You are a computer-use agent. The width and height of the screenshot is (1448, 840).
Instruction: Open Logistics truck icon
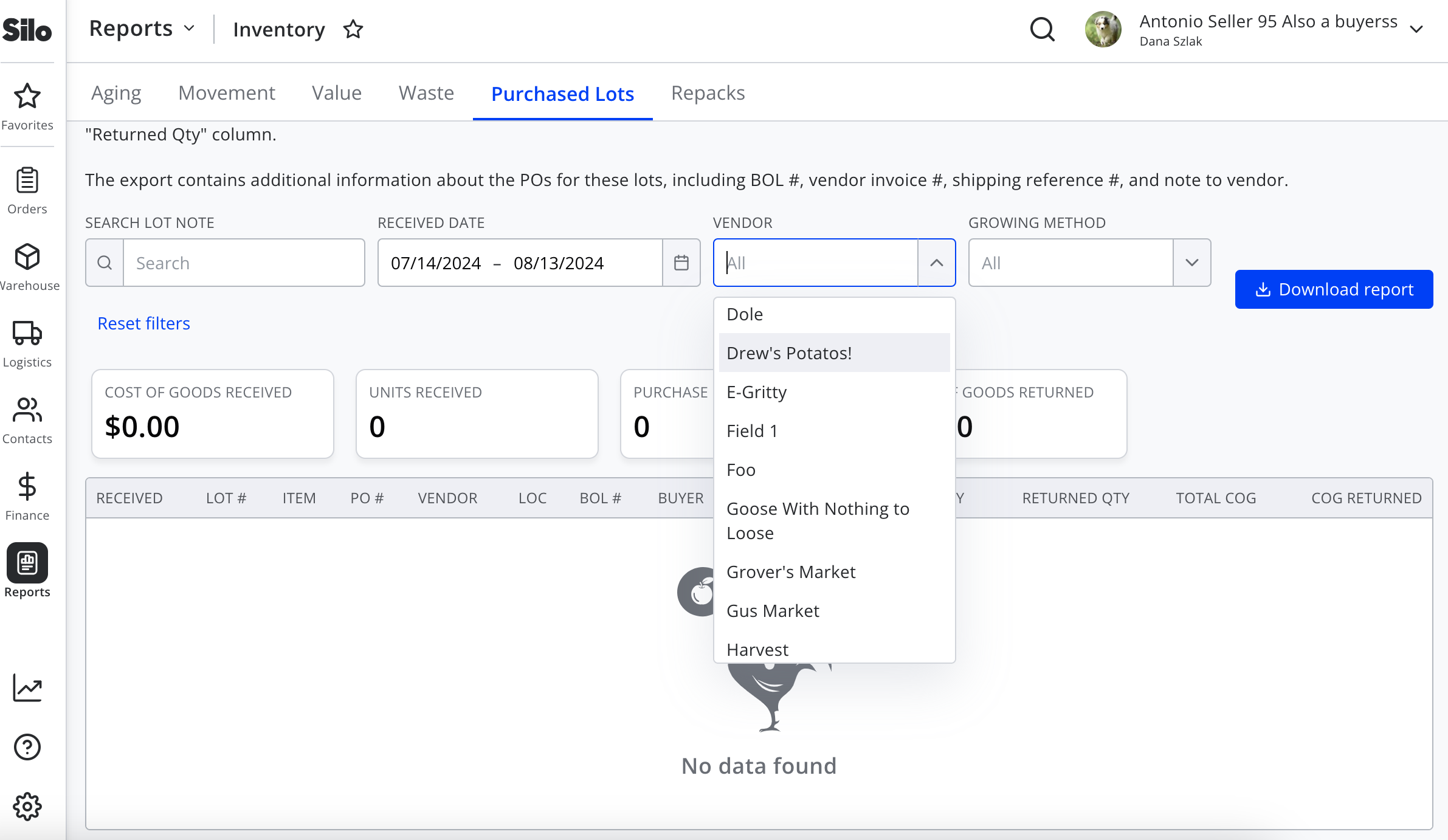27,333
